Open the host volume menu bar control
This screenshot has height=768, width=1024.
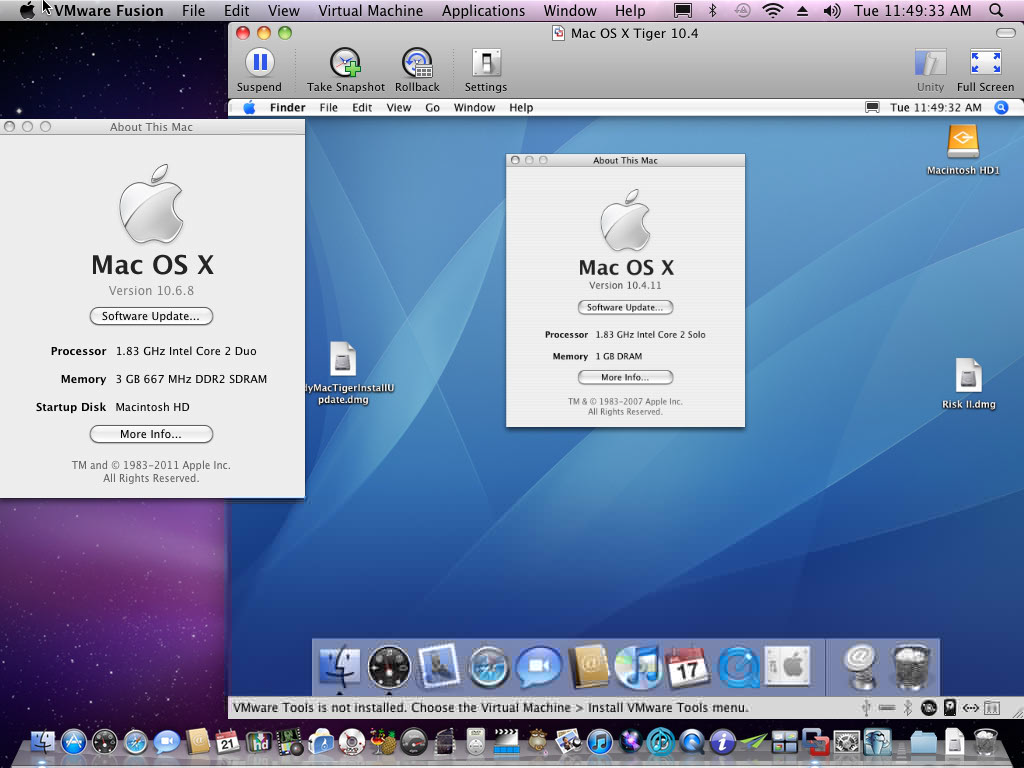(x=832, y=10)
